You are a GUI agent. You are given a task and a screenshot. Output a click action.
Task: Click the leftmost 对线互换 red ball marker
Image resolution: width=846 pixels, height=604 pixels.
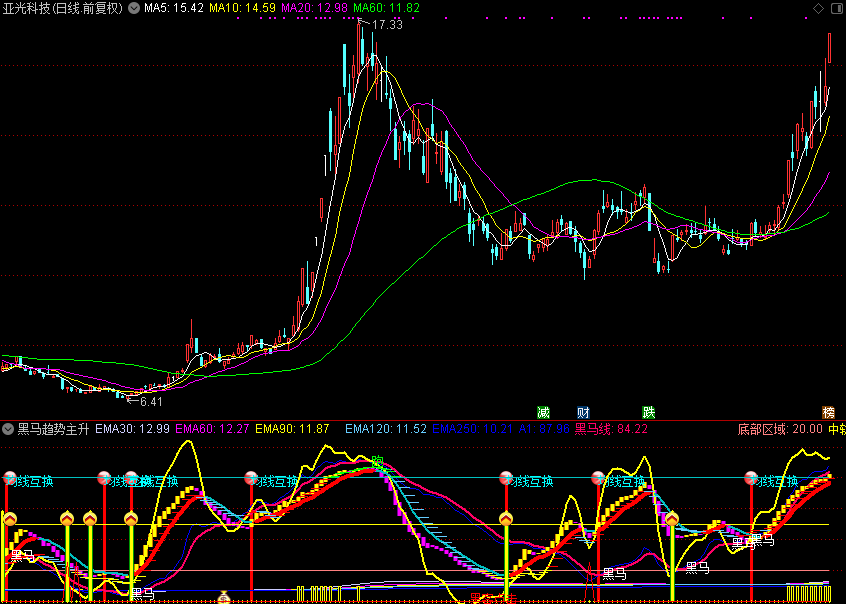click(10, 478)
